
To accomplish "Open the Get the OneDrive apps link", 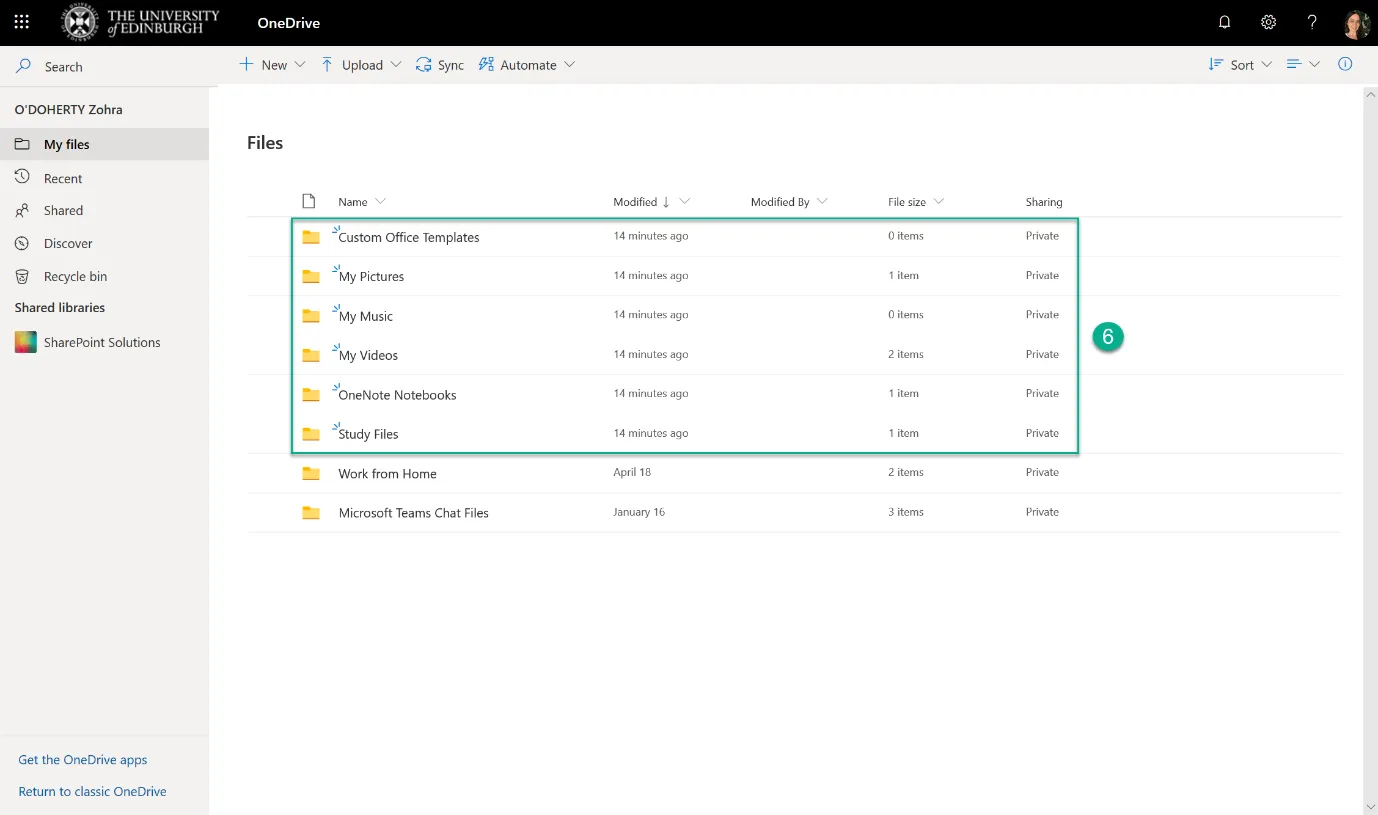I will 82,759.
